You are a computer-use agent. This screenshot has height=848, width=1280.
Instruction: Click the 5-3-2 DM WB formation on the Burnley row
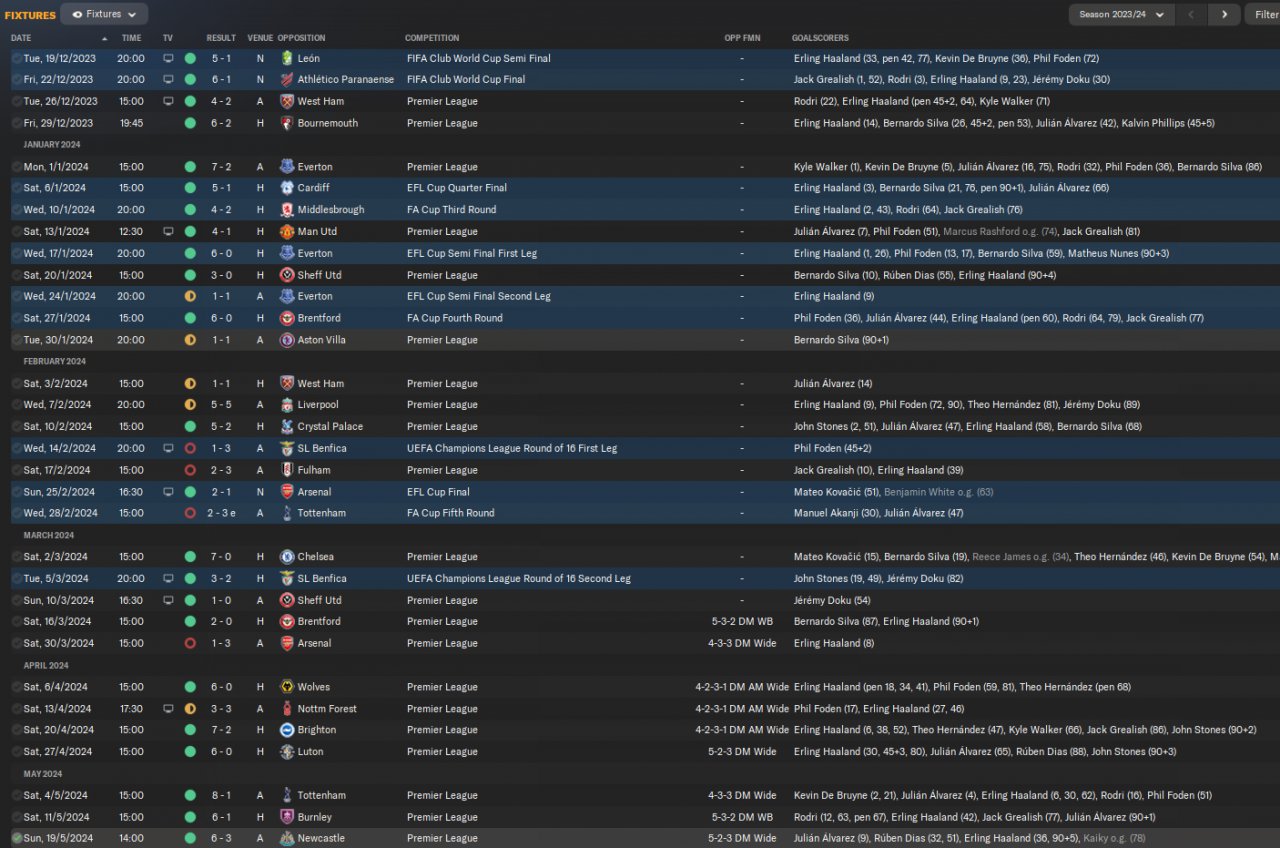coord(742,817)
